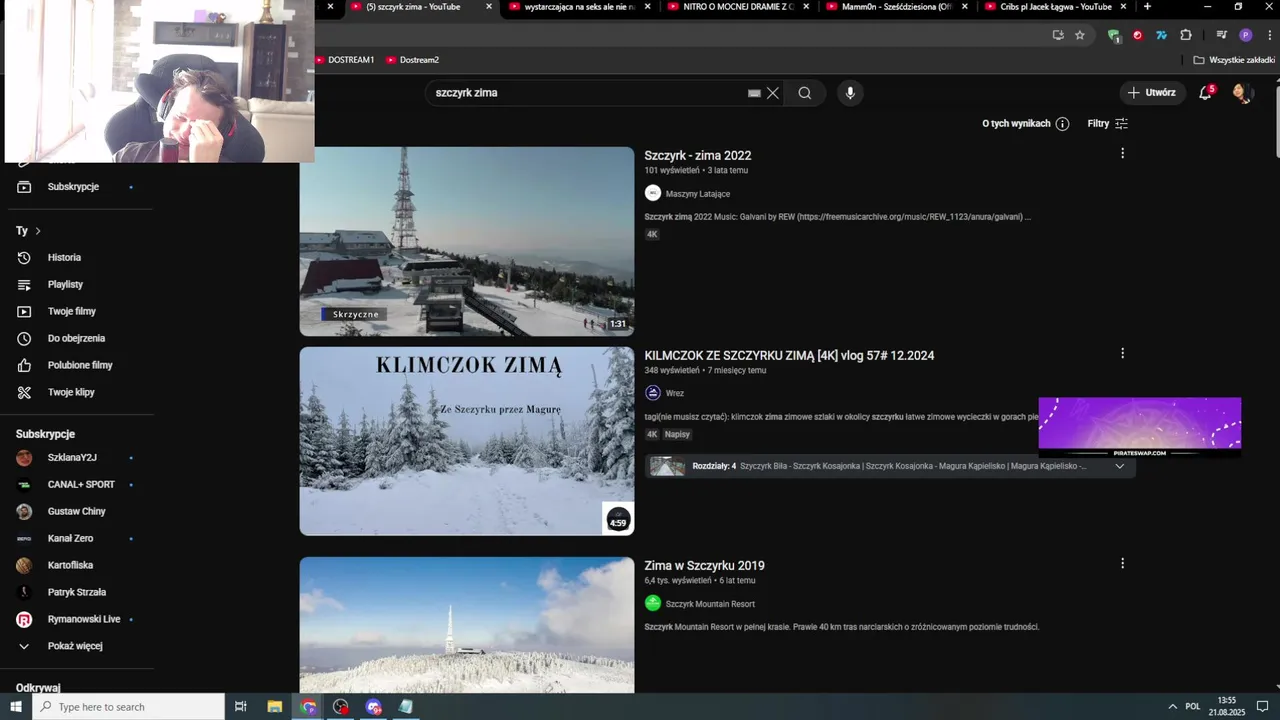Play the KLIMCZOK ZIMĄ thumbnail
The width and height of the screenshot is (1280, 720).
[467, 441]
